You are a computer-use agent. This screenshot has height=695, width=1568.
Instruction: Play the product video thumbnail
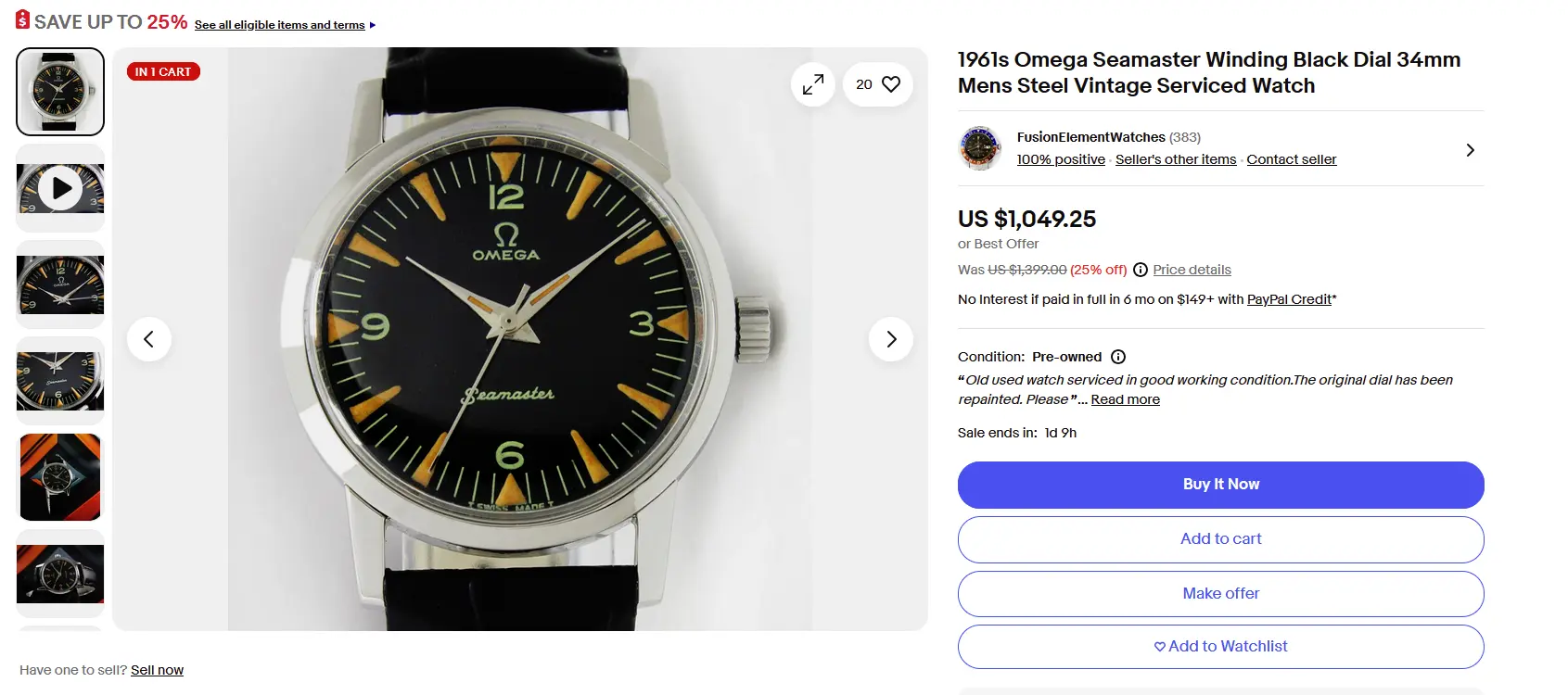click(61, 188)
